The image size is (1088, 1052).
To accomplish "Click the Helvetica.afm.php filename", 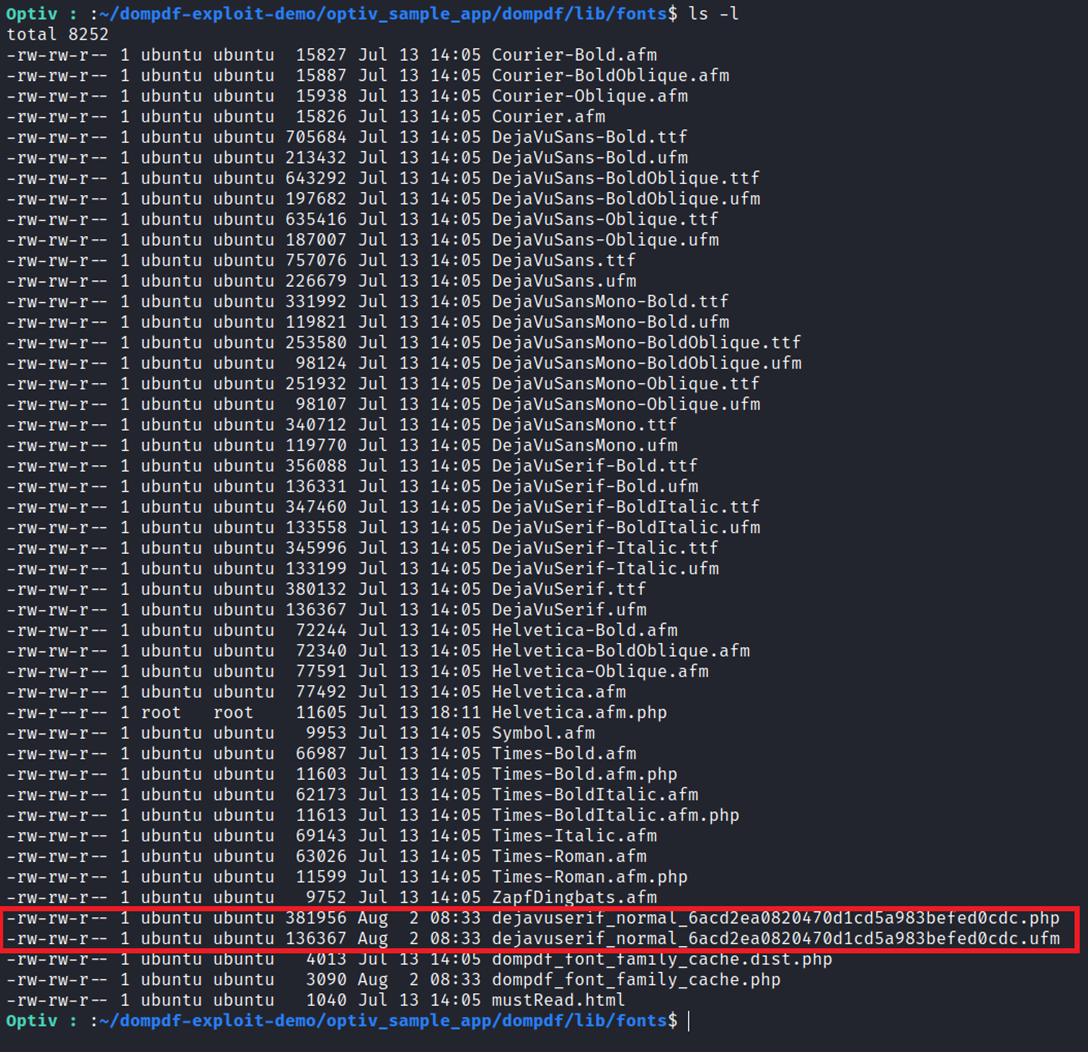I will [579, 713].
